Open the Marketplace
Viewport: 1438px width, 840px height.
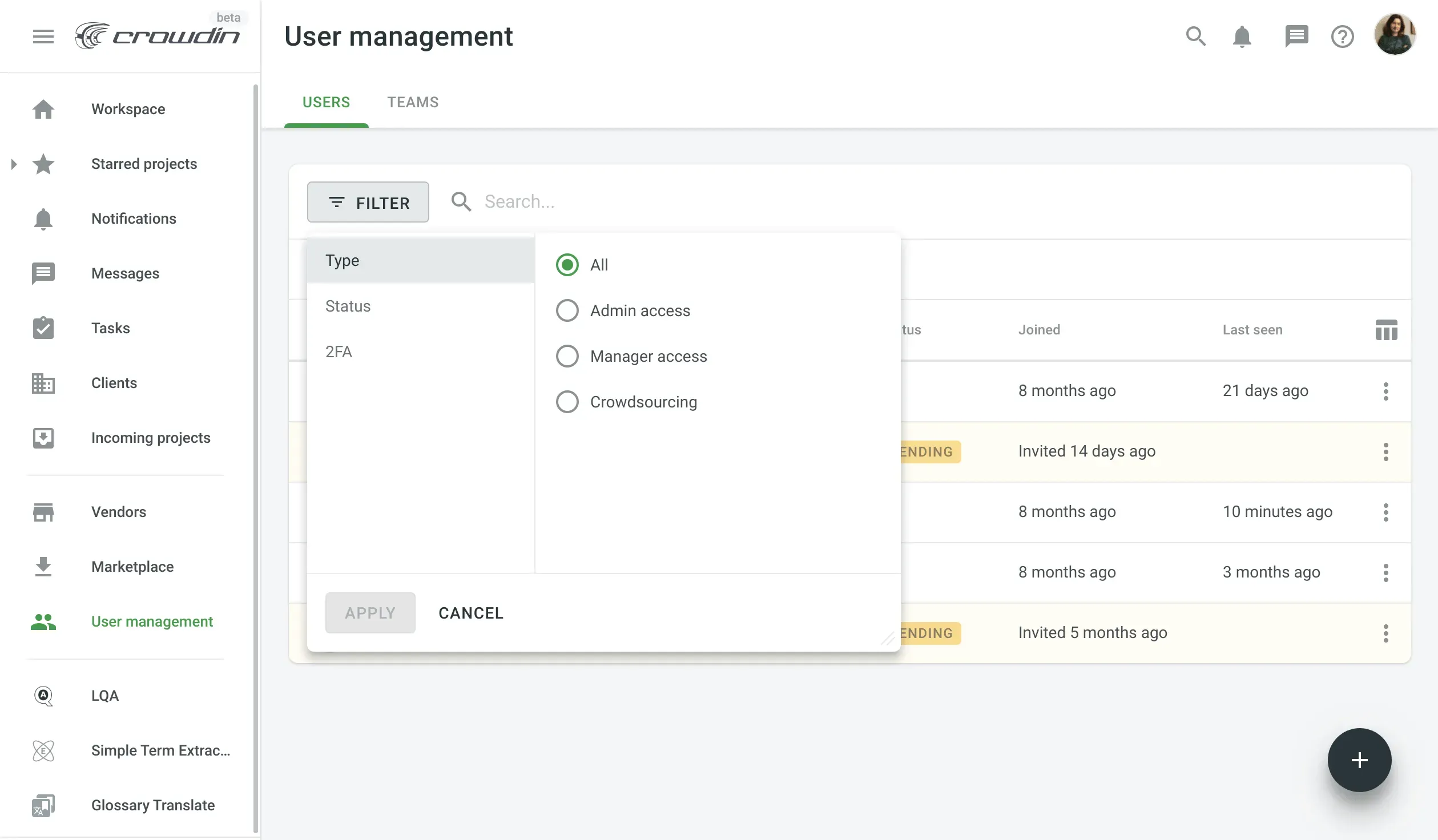coord(132,566)
